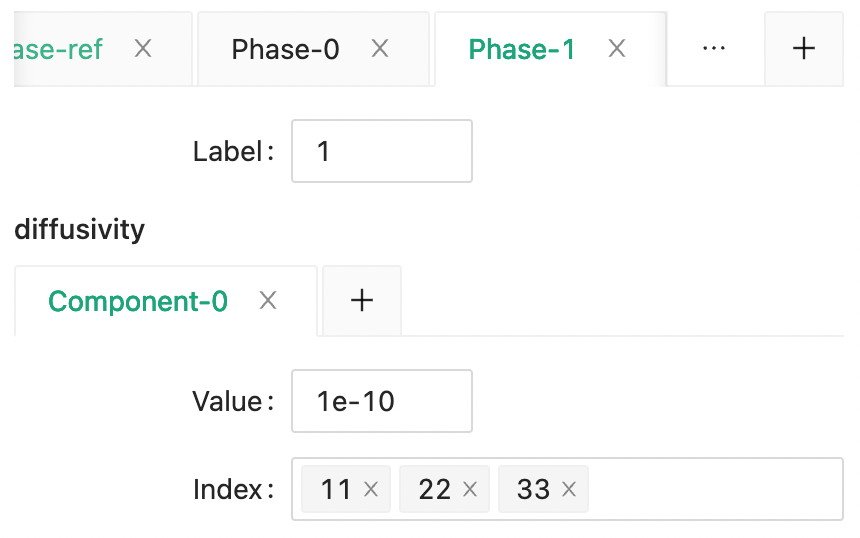Select the Component-0 tab
Viewport: 860px width, 538px height.
(138, 301)
